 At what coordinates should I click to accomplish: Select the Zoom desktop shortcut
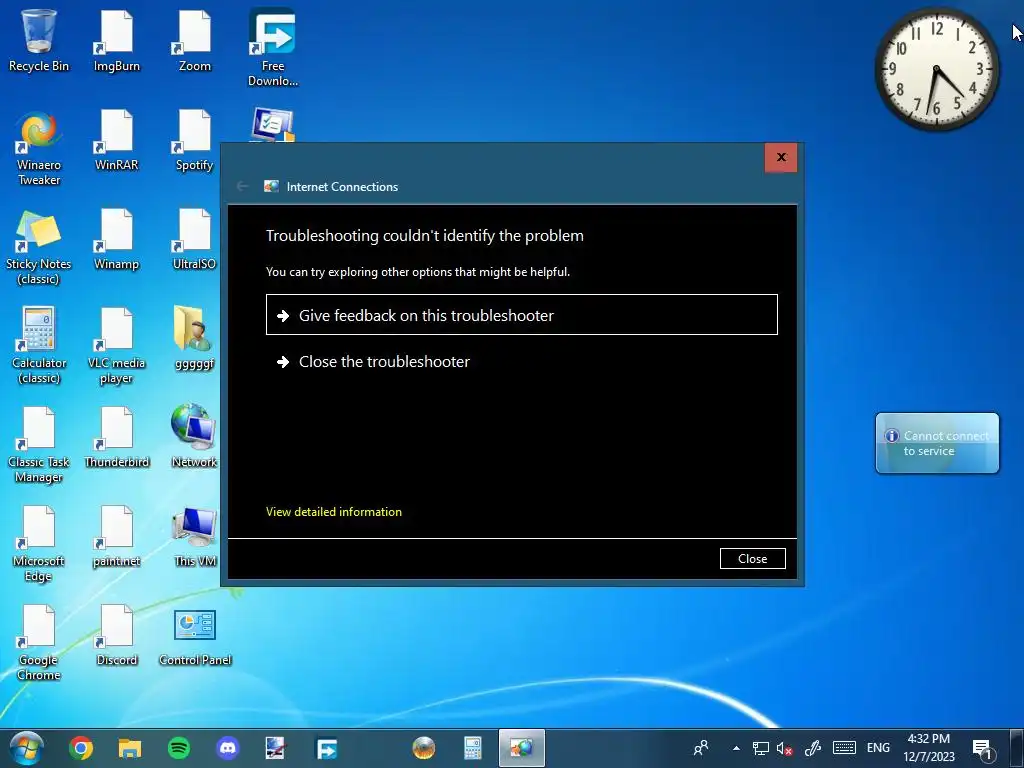click(195, 39)
